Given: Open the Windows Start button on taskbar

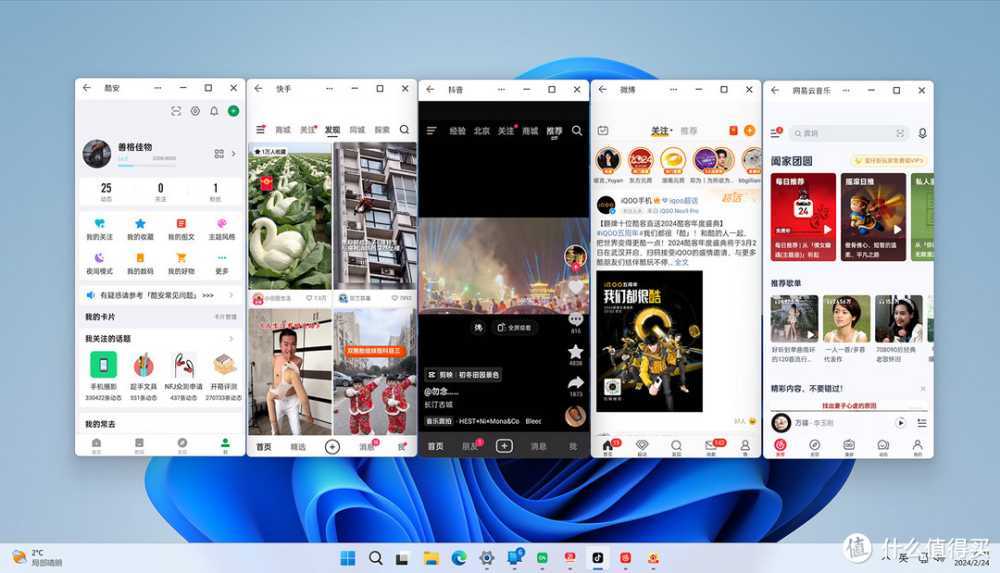Looking at the screenshot, I should pos(348,558).
